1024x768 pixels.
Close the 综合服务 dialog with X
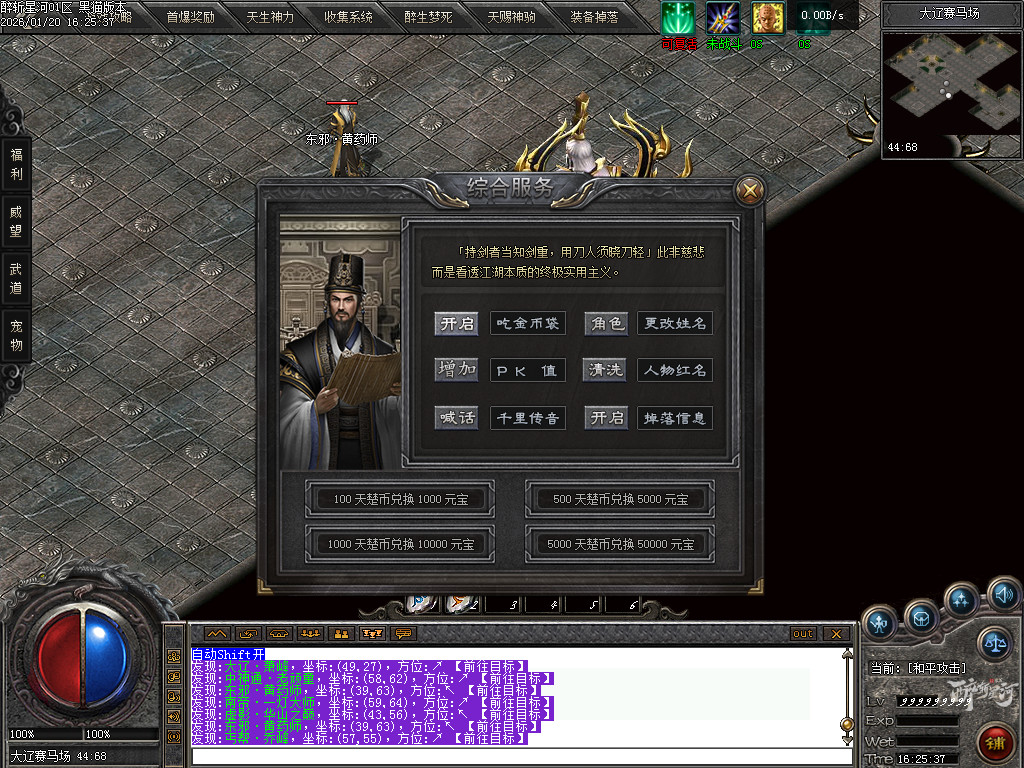tap(749, 189)
